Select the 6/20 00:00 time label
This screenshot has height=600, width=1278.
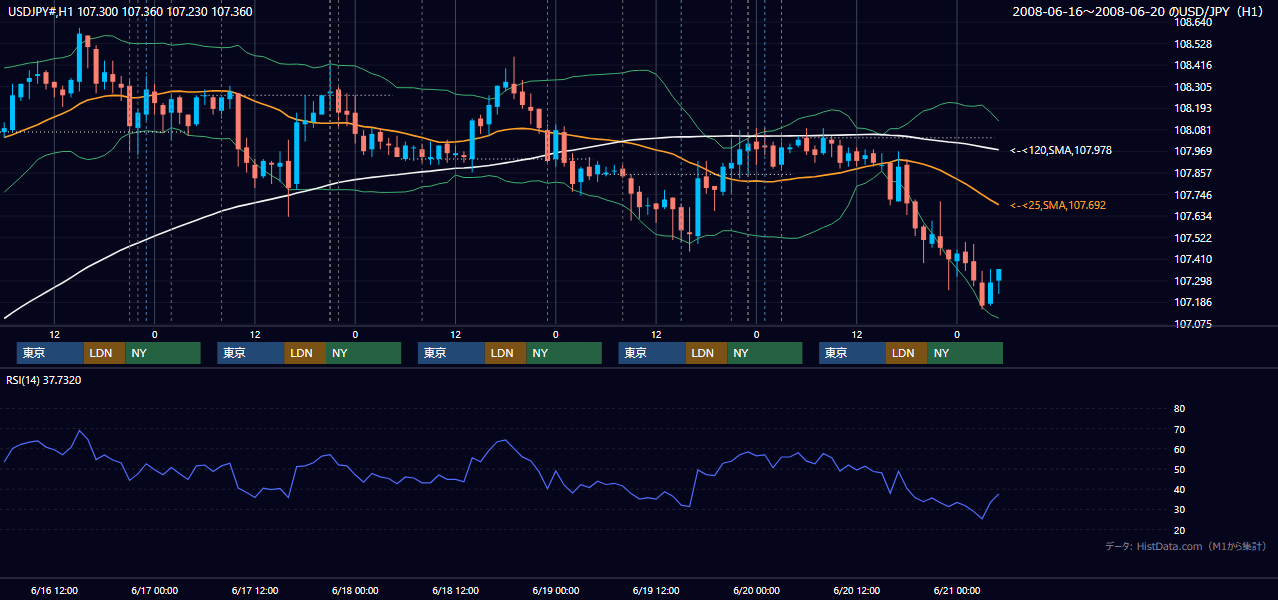(x=757, y=590)
